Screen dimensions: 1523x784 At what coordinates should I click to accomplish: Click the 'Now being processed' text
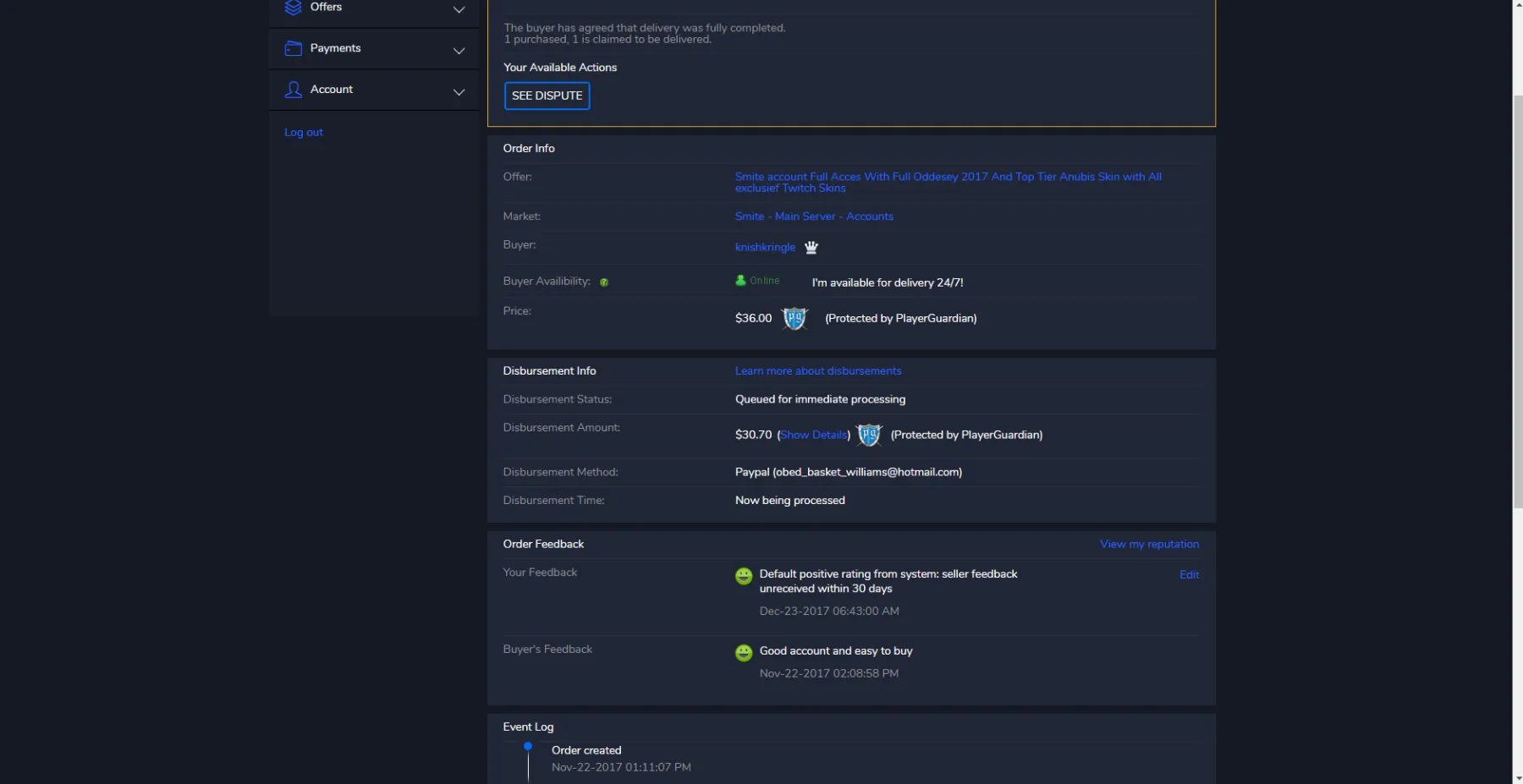tap(789, 501)
